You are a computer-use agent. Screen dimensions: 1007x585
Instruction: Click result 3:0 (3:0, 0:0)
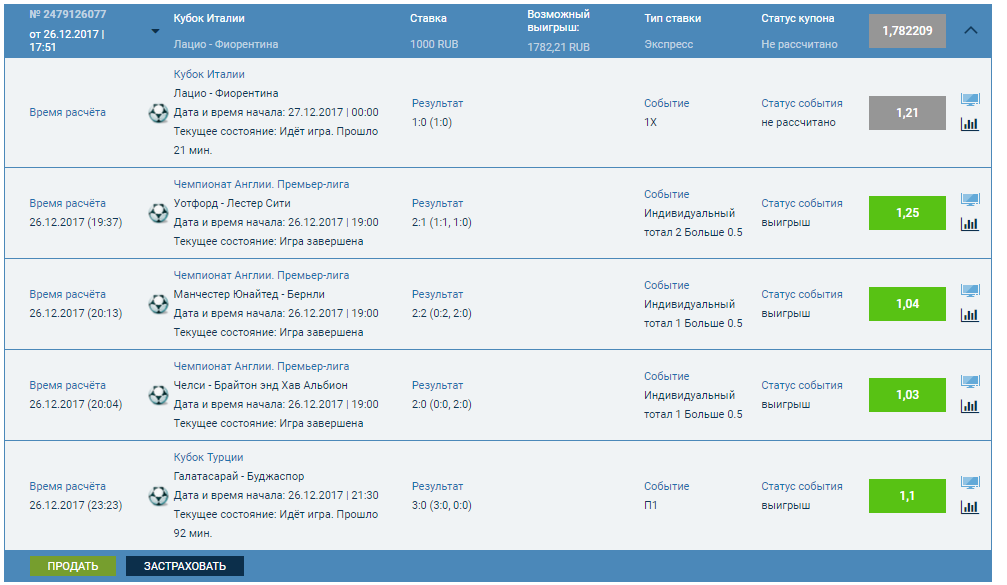pos(441,506)
